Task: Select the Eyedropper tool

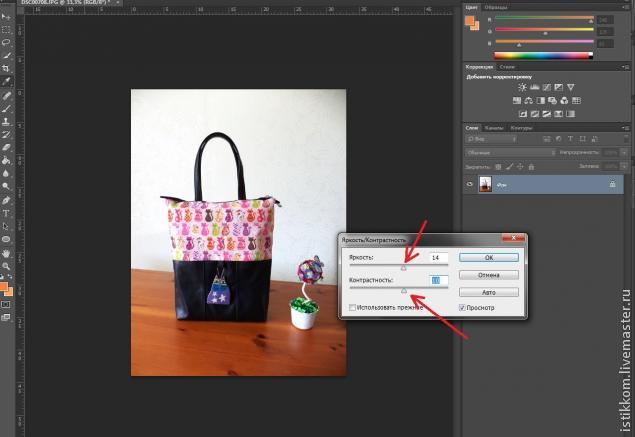Action: (7, 81)
